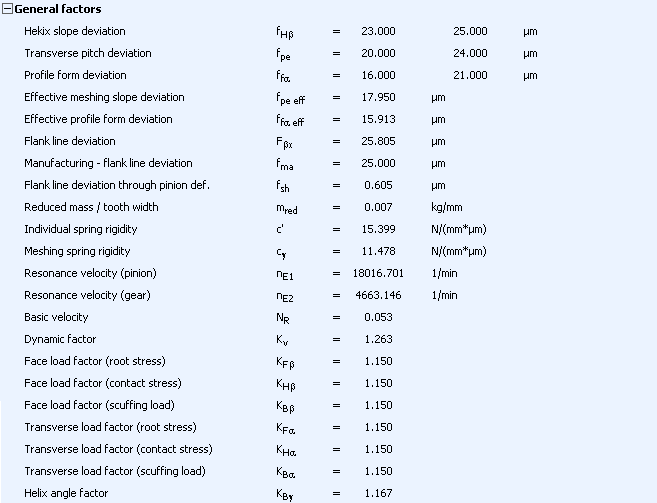Click profile form deviation value 21.000

tap(470, 75)
